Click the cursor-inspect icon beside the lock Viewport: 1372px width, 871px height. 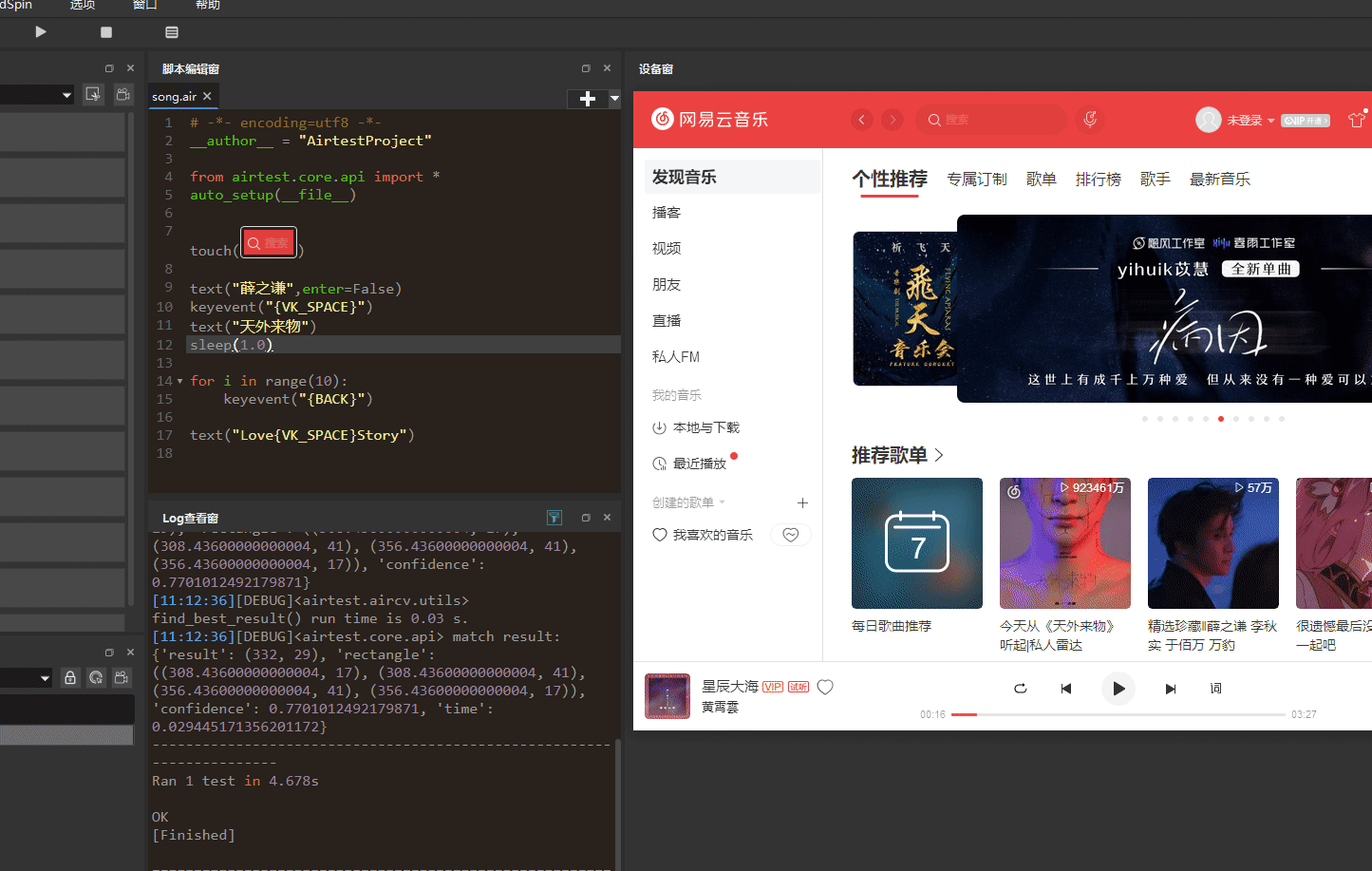tap(96, 677)
